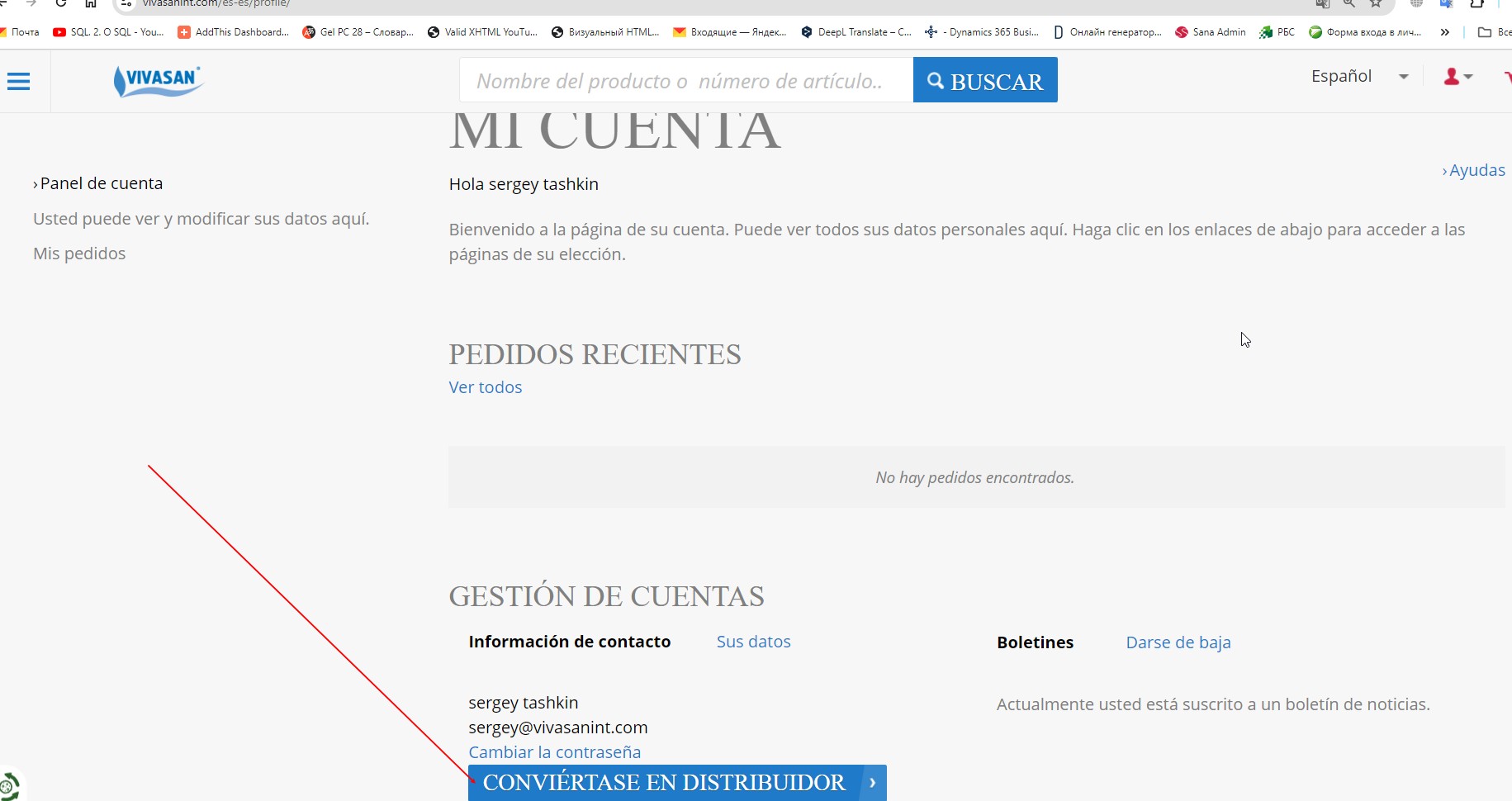This screenshot has height=801, width=1512.
Task: Open the Визуальный HTML bookmark
Action: coord(606,32)
